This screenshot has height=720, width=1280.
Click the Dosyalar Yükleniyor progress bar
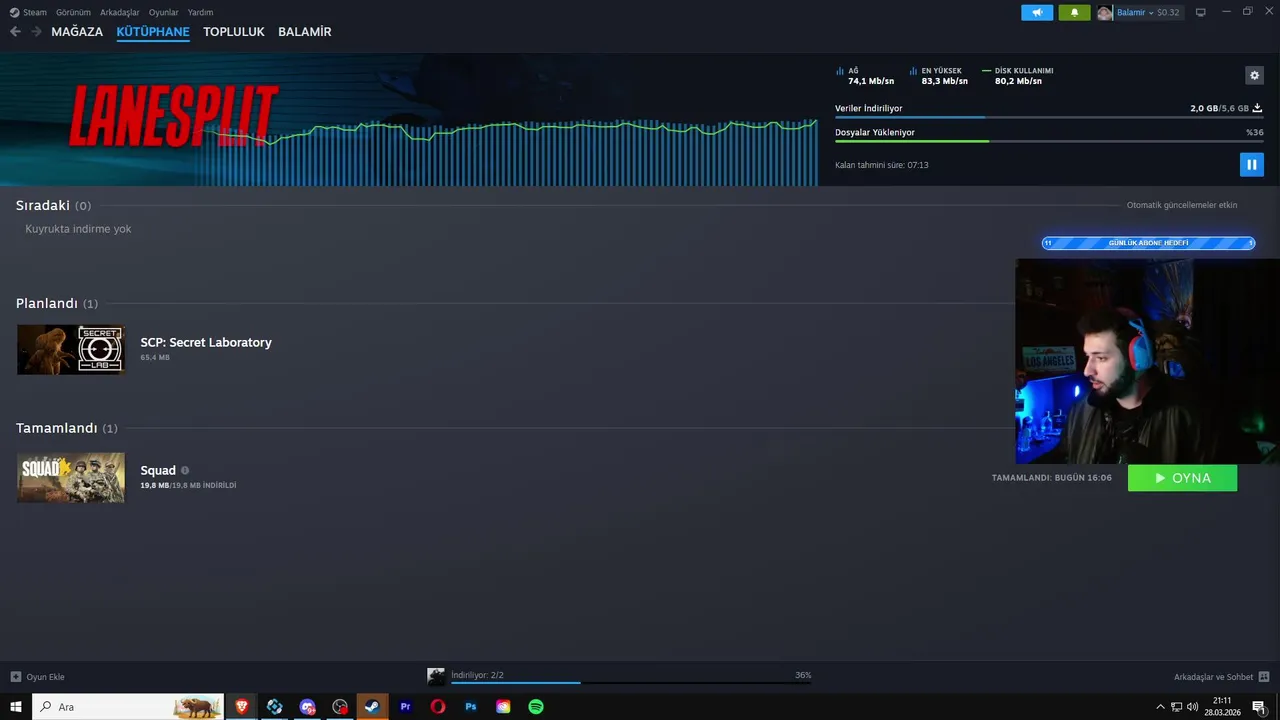(x=1049, y=141)
